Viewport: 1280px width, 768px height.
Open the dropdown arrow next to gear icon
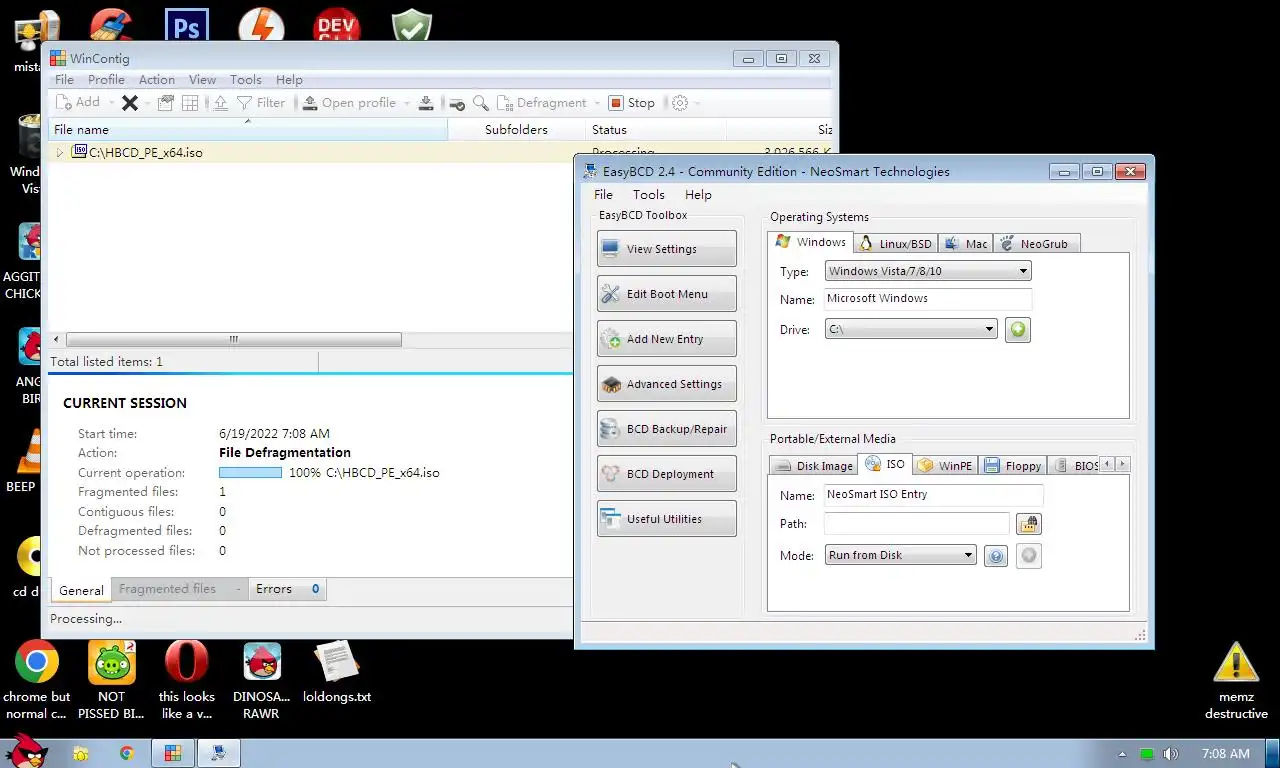[697, 103]
